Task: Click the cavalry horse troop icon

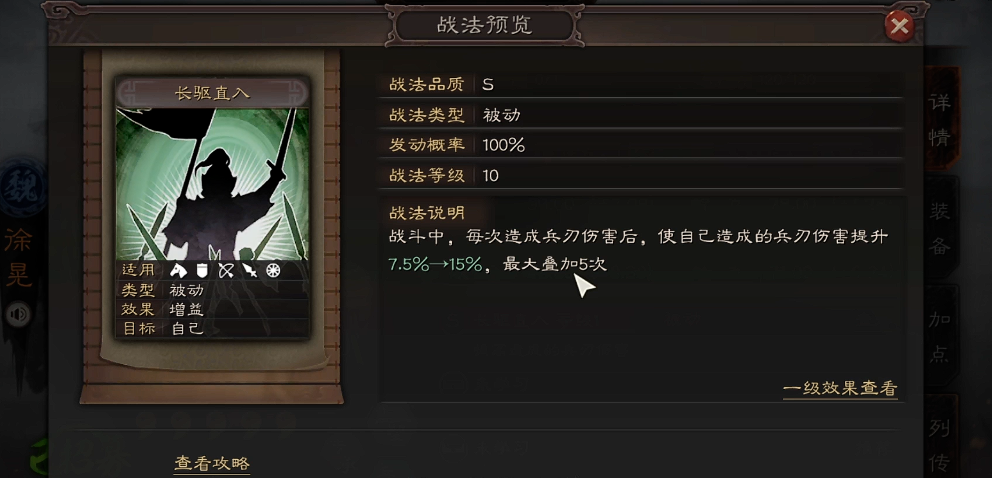Action: point(179,271)
